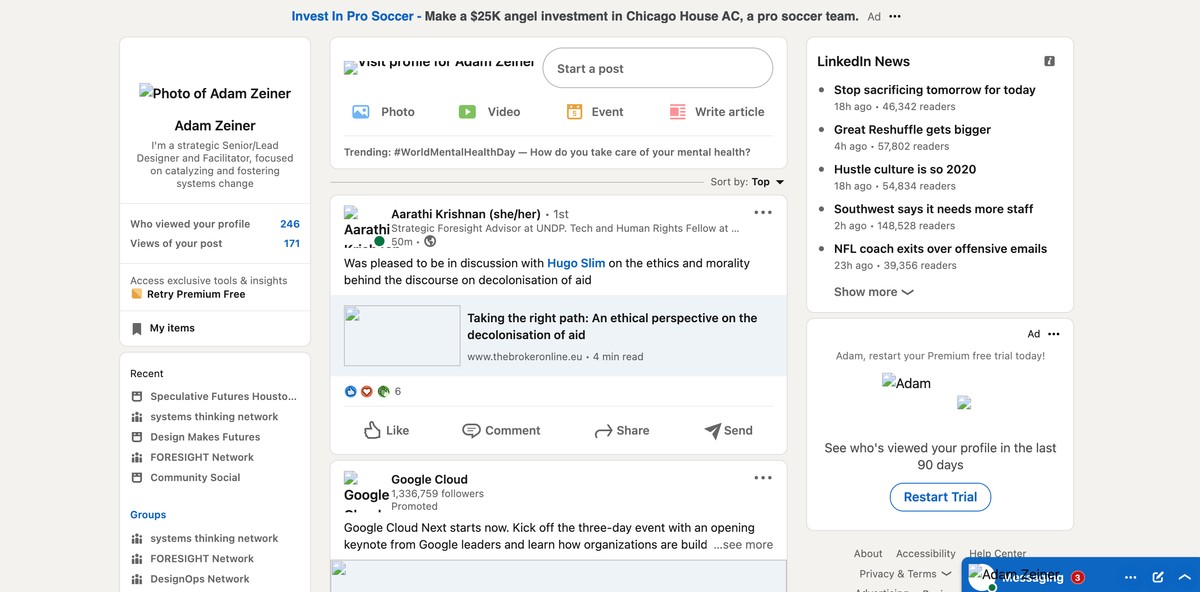Compose a new message from Messaging bar

[1158, 577]
